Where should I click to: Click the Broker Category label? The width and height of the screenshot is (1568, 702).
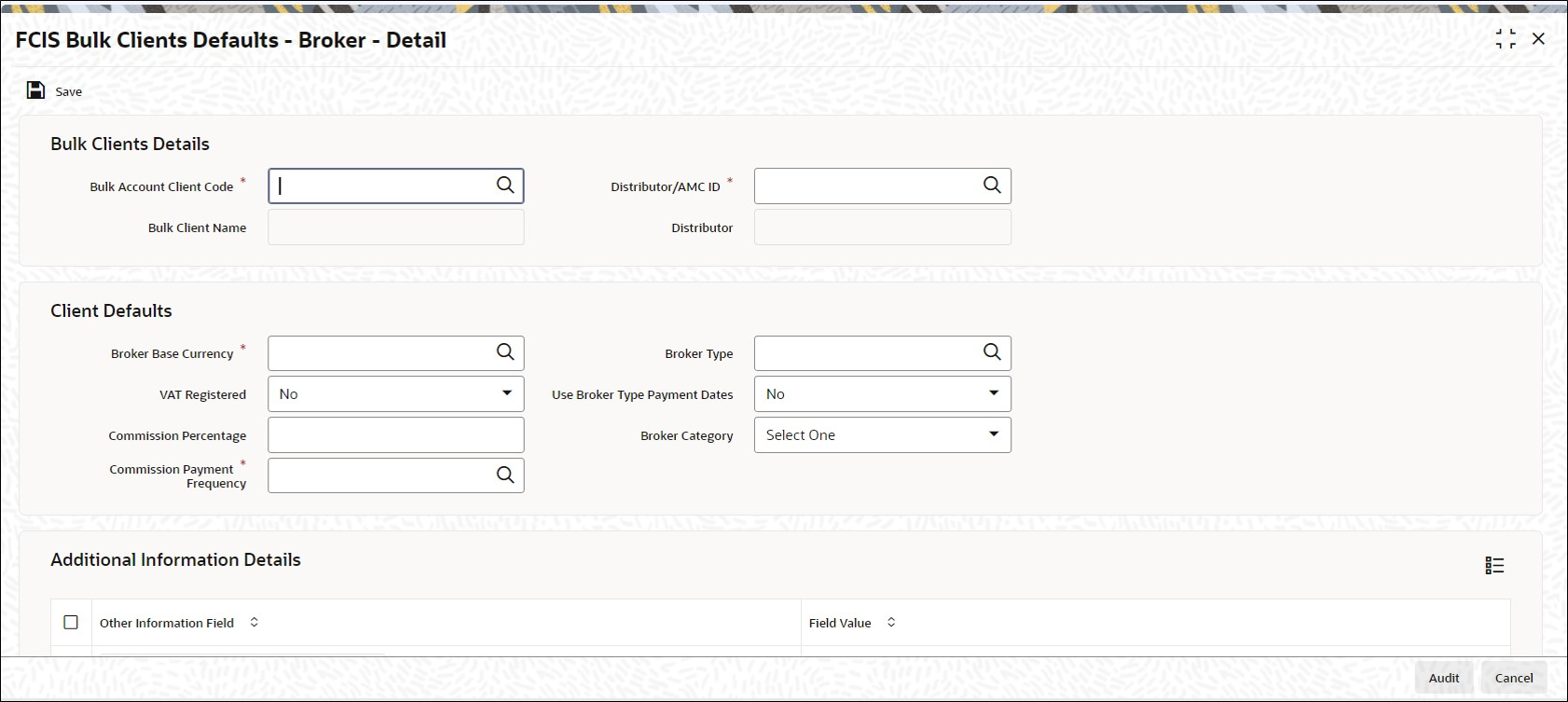coord(686,435)
